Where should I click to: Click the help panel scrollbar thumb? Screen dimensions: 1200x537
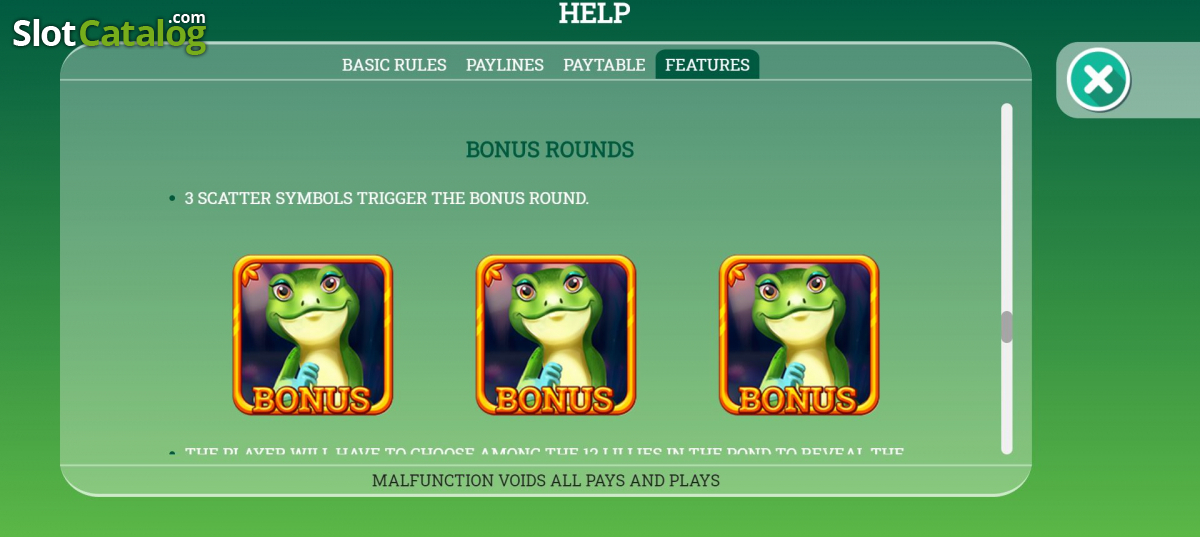coord(1007,327)
